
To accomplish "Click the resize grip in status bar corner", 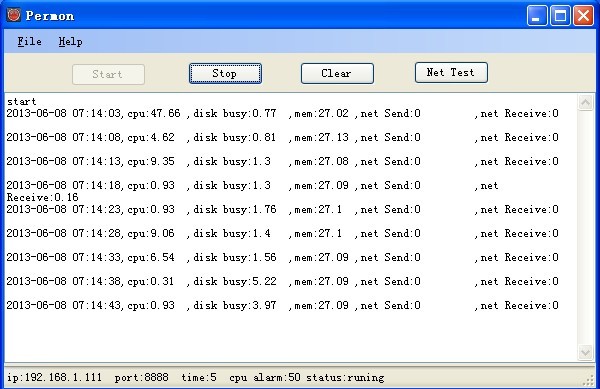I will [x=588, y=381].
